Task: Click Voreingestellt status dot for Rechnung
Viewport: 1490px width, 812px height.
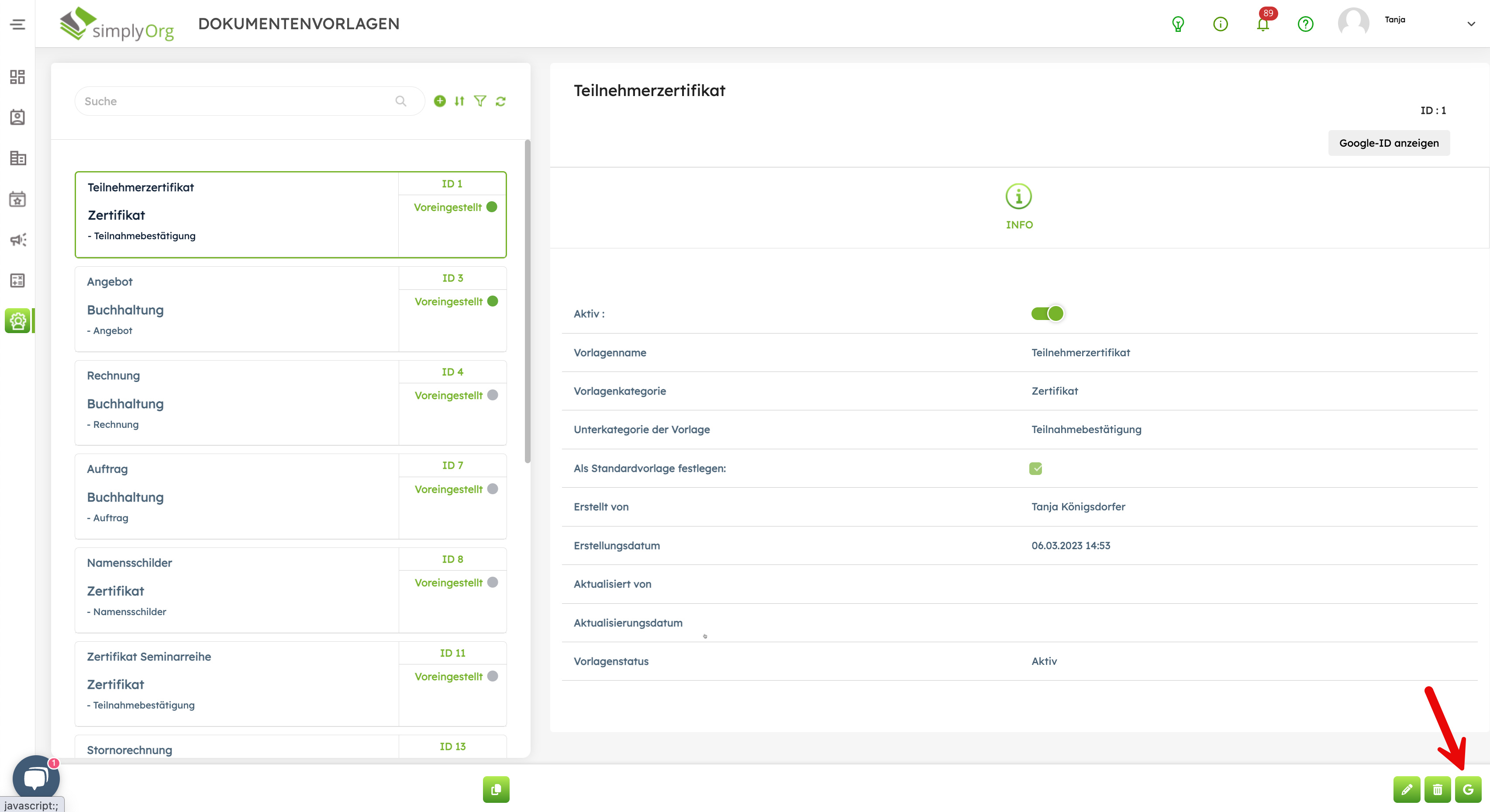Action: [x=492, y=395]
